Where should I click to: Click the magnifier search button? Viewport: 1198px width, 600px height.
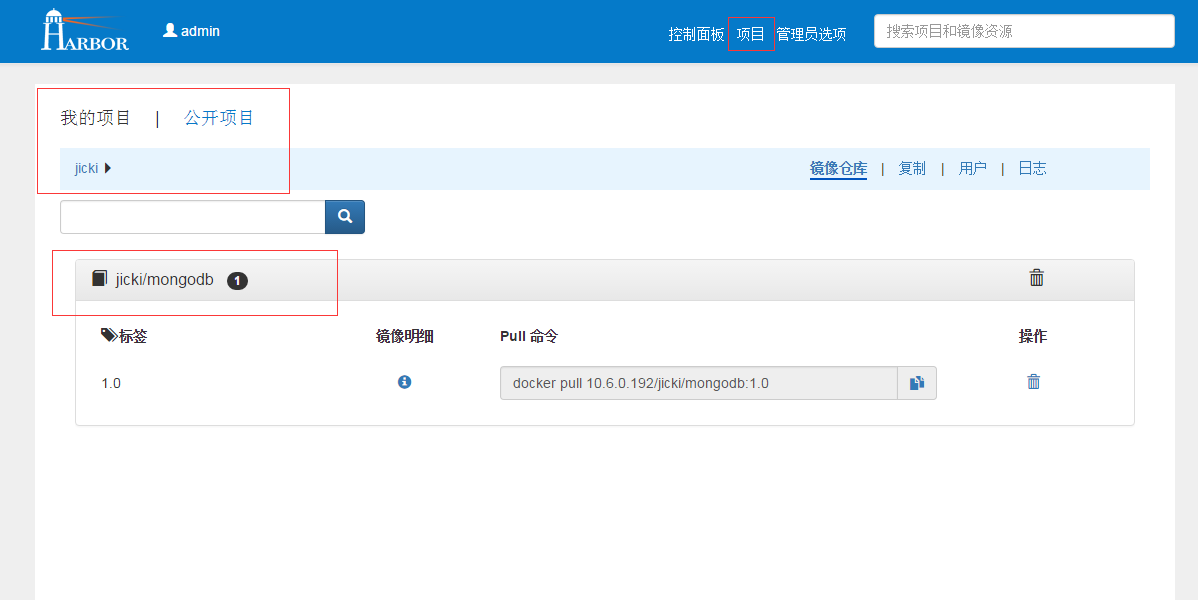tap(345, 216)
